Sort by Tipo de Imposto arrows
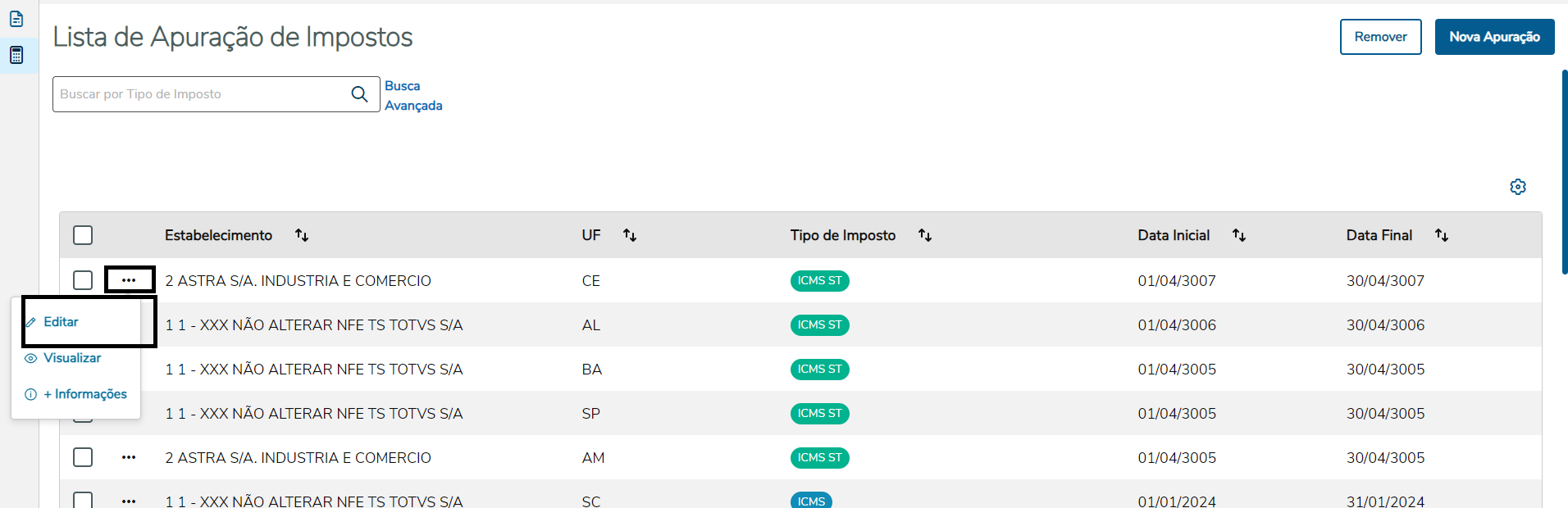1568x508 pixels. pos(925,235)
